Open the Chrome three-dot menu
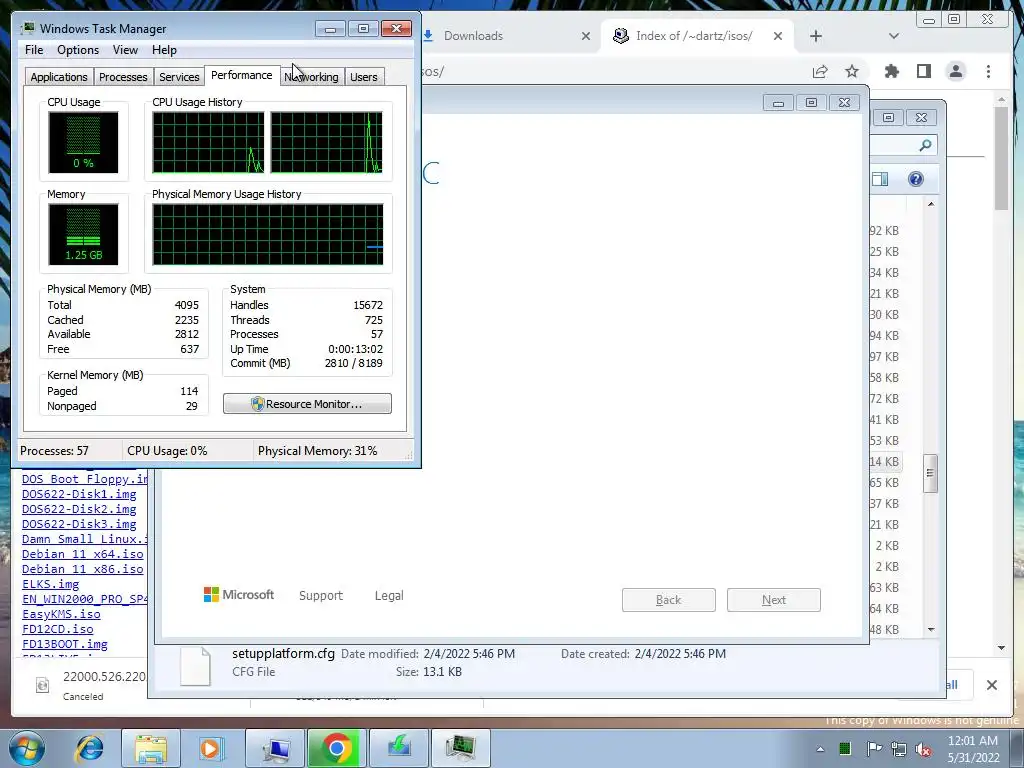This screenshot has width=1024, height=768. [988, 71]
